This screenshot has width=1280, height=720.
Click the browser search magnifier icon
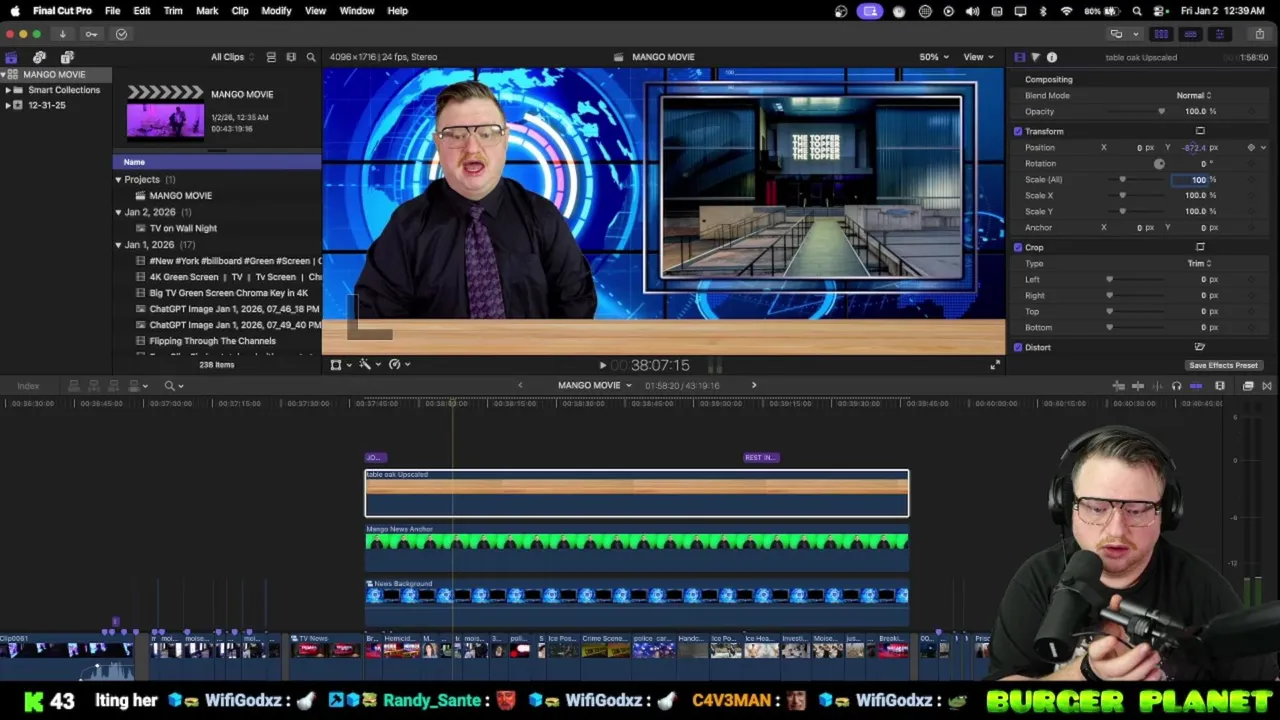(x=311, y=57)
